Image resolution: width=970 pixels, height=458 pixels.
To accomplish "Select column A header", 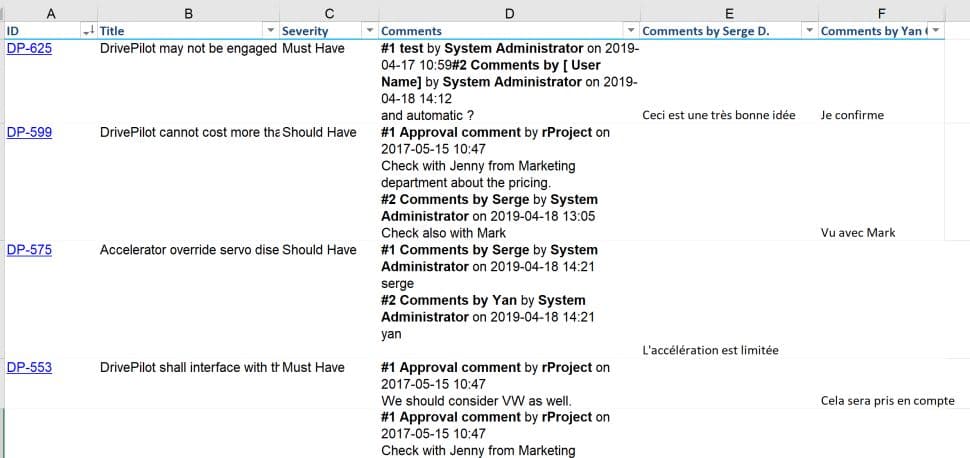I will 50,12.
